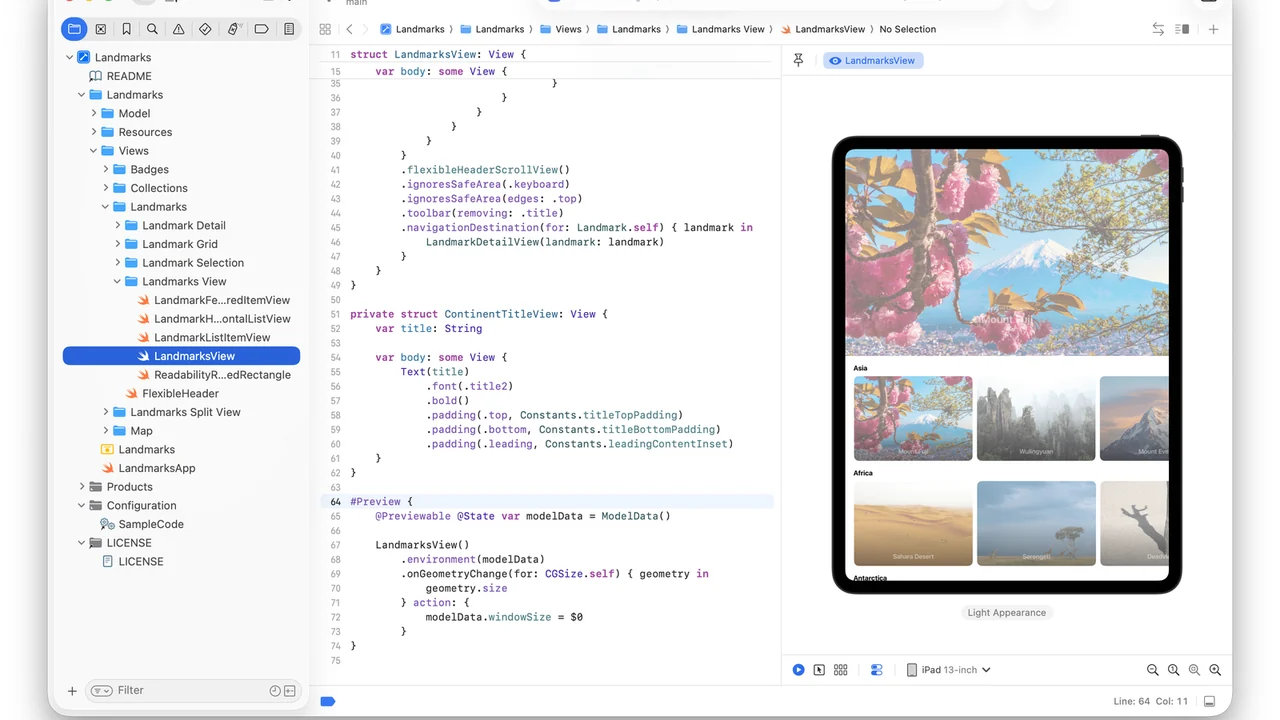The image size is (1280, 720).
Task: Switch preview to selectable mode
Action: click(x=819, y=670)
